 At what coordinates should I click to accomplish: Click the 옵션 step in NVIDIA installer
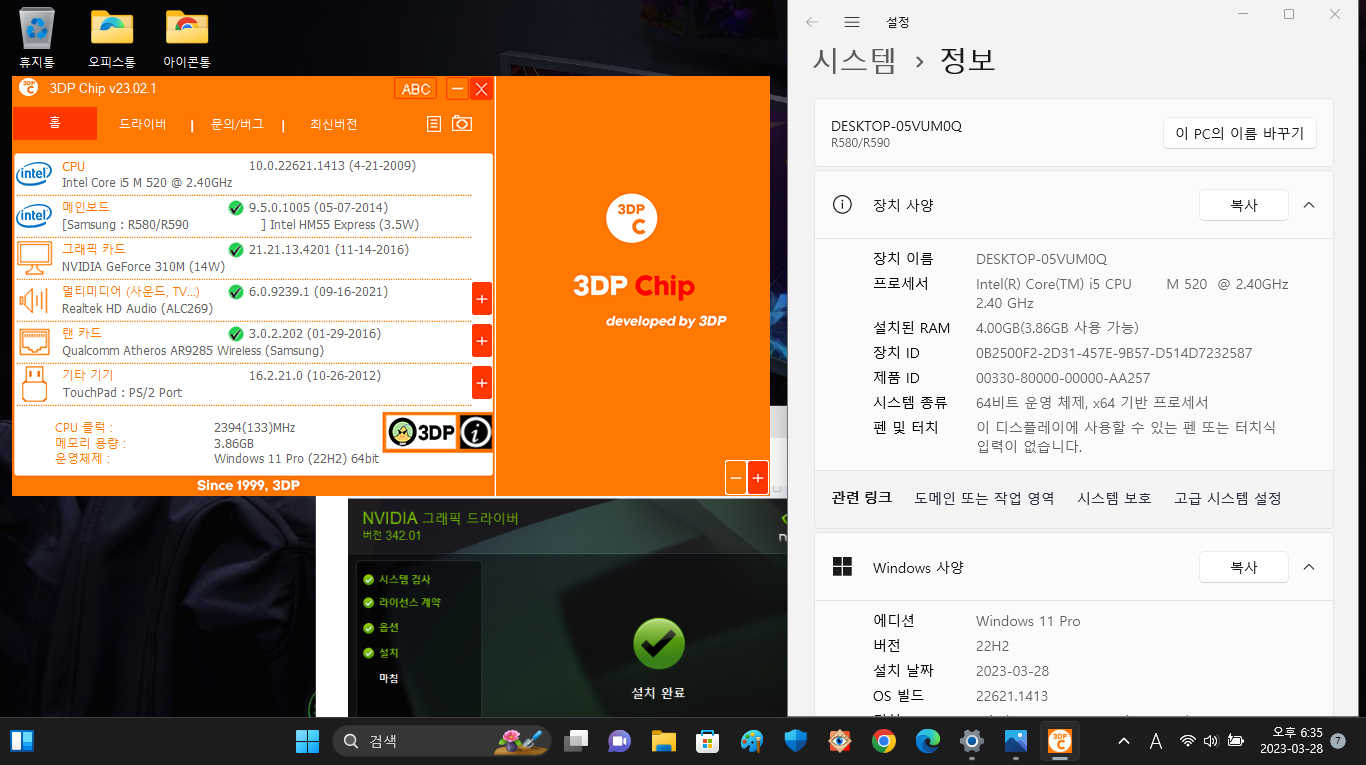(x=388, y=628)
